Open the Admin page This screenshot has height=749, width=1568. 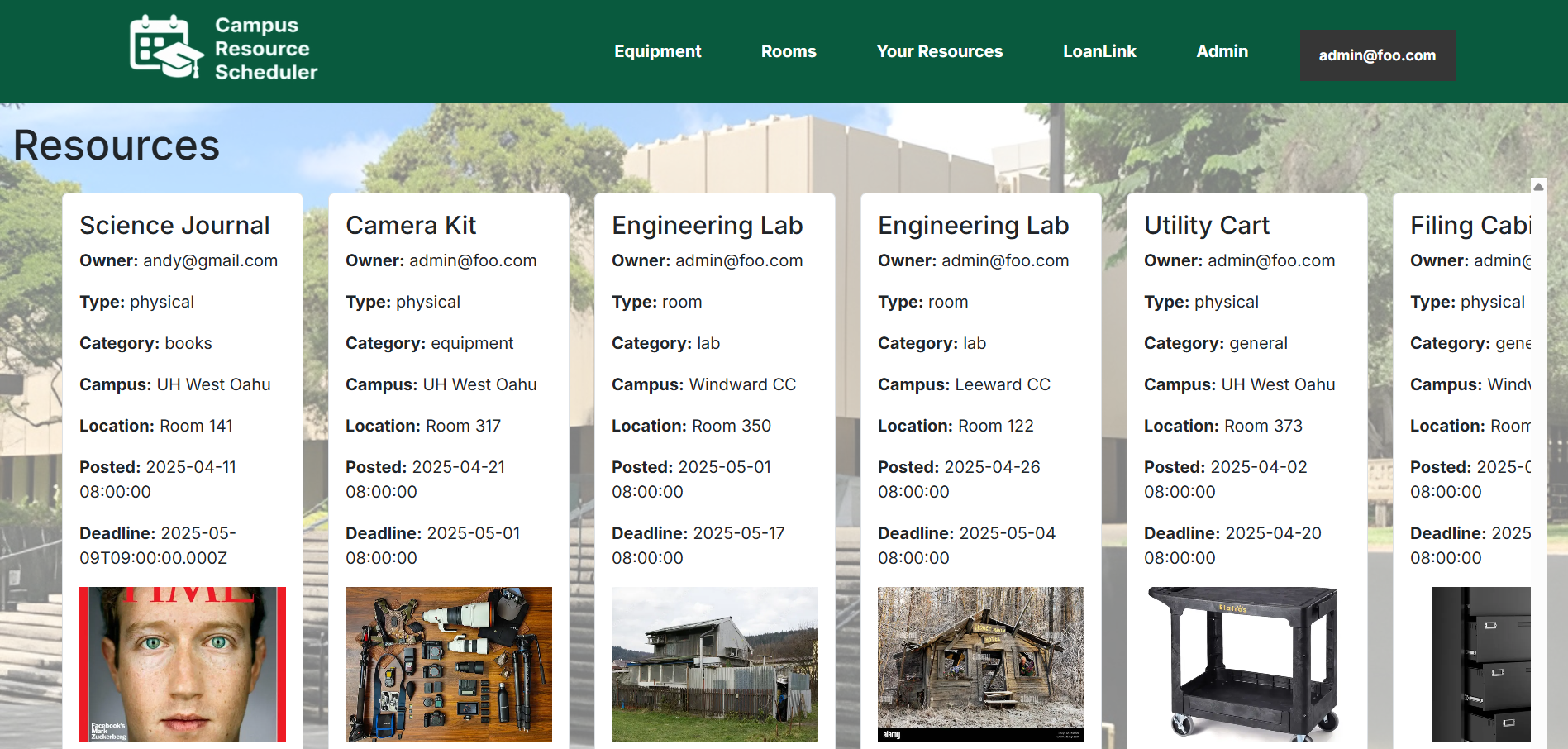[1222, 51]
